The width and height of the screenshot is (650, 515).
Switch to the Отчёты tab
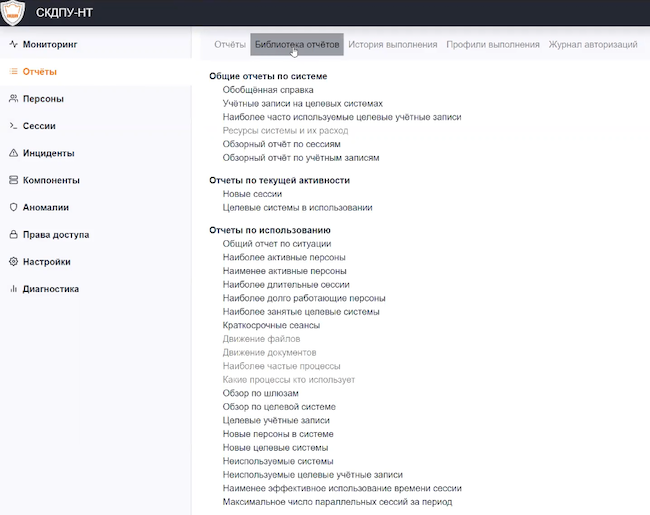coord(230,45)
